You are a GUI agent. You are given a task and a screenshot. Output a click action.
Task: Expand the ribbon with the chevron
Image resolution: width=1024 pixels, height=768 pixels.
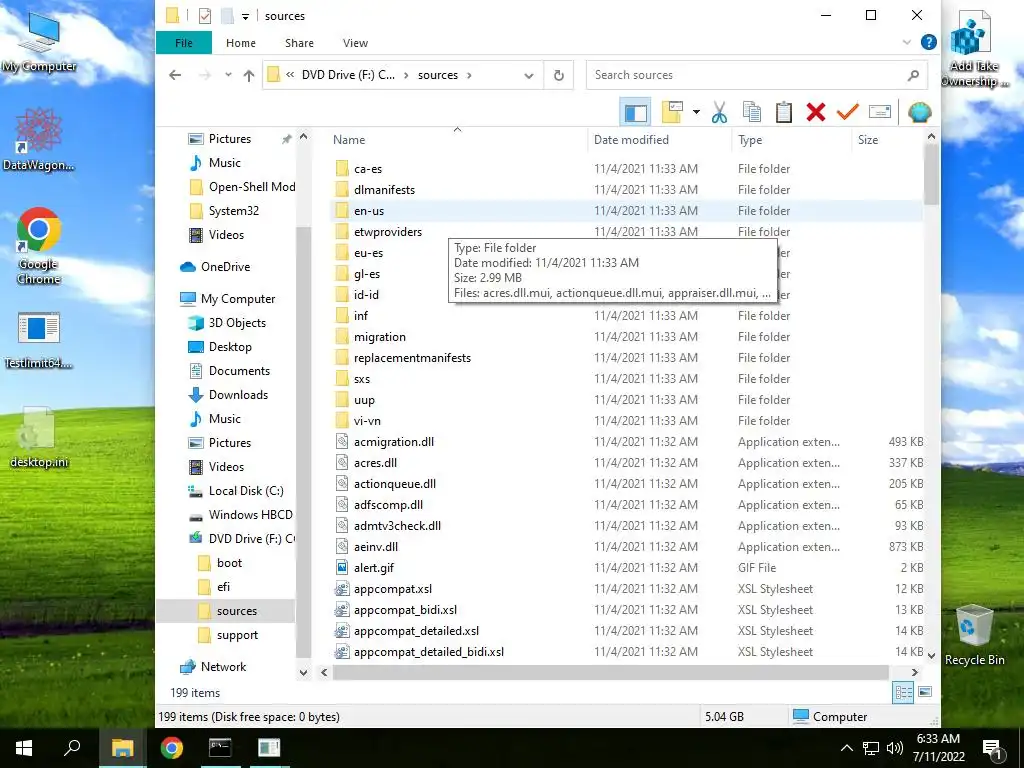(x=906, y=42)
